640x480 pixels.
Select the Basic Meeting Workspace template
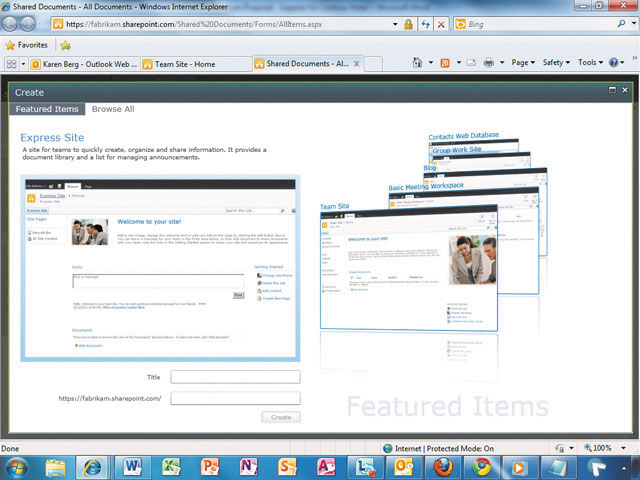pos(426,187)
